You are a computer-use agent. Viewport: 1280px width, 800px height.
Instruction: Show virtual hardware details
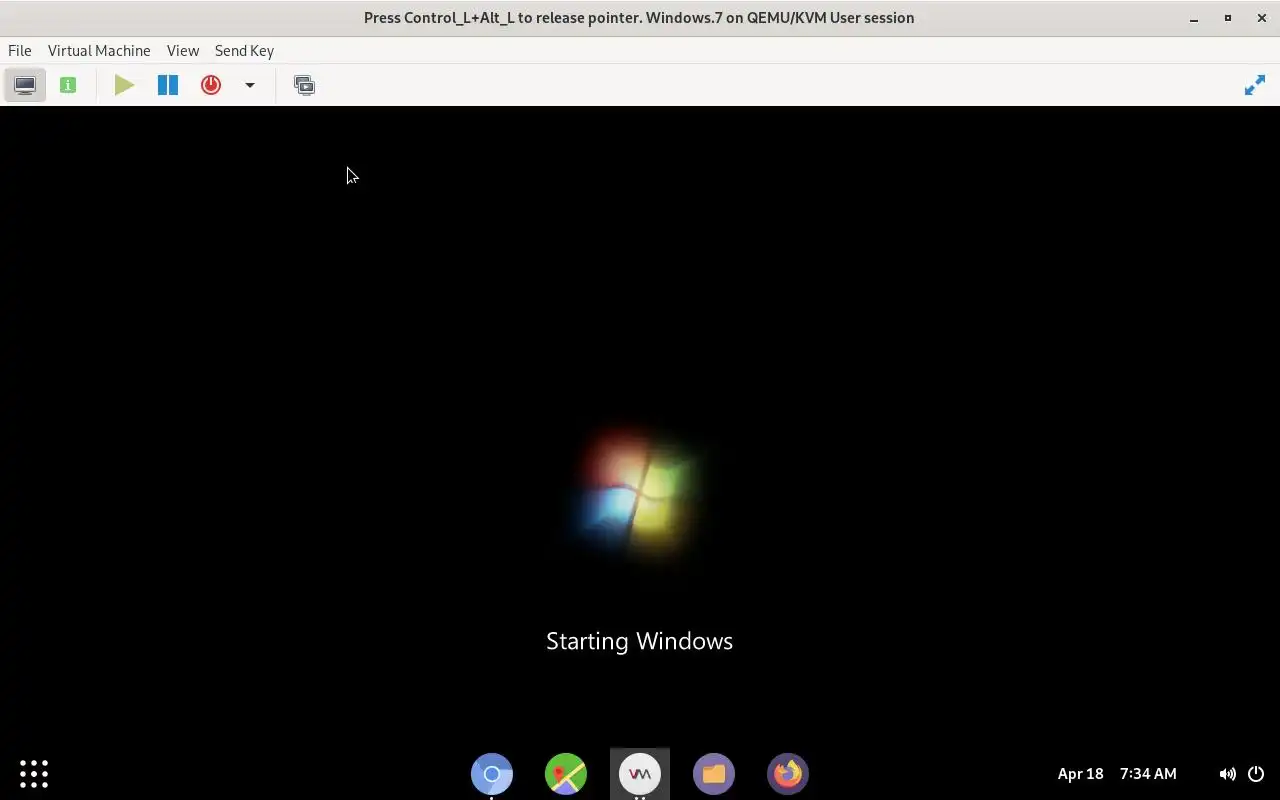pyautogui.click(x=68, y=85)
